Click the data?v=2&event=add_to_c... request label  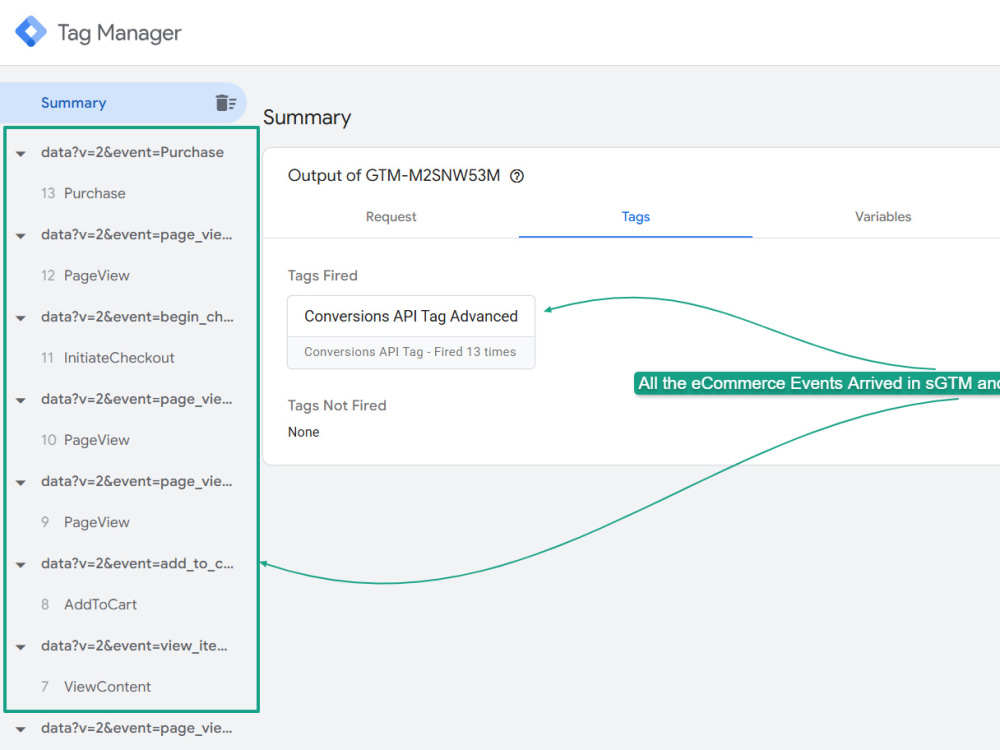click(137, 564)
